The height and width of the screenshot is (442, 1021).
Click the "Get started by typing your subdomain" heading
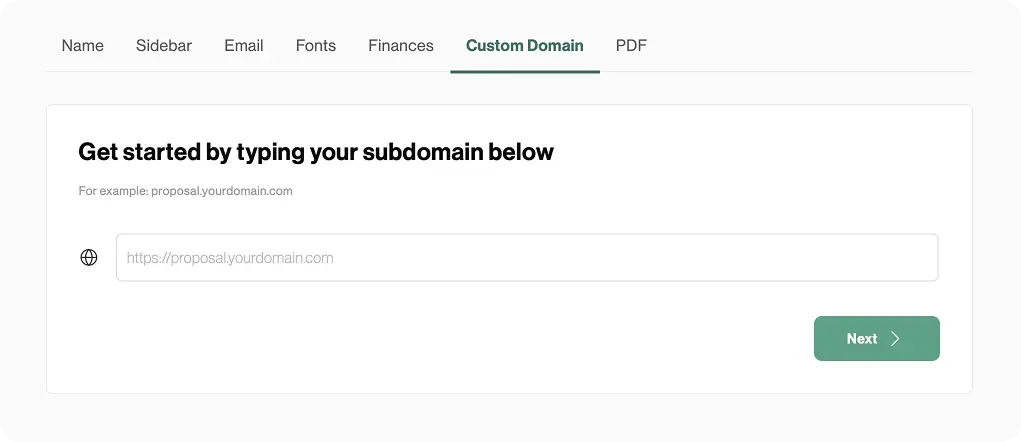click(x=316, y=152)
